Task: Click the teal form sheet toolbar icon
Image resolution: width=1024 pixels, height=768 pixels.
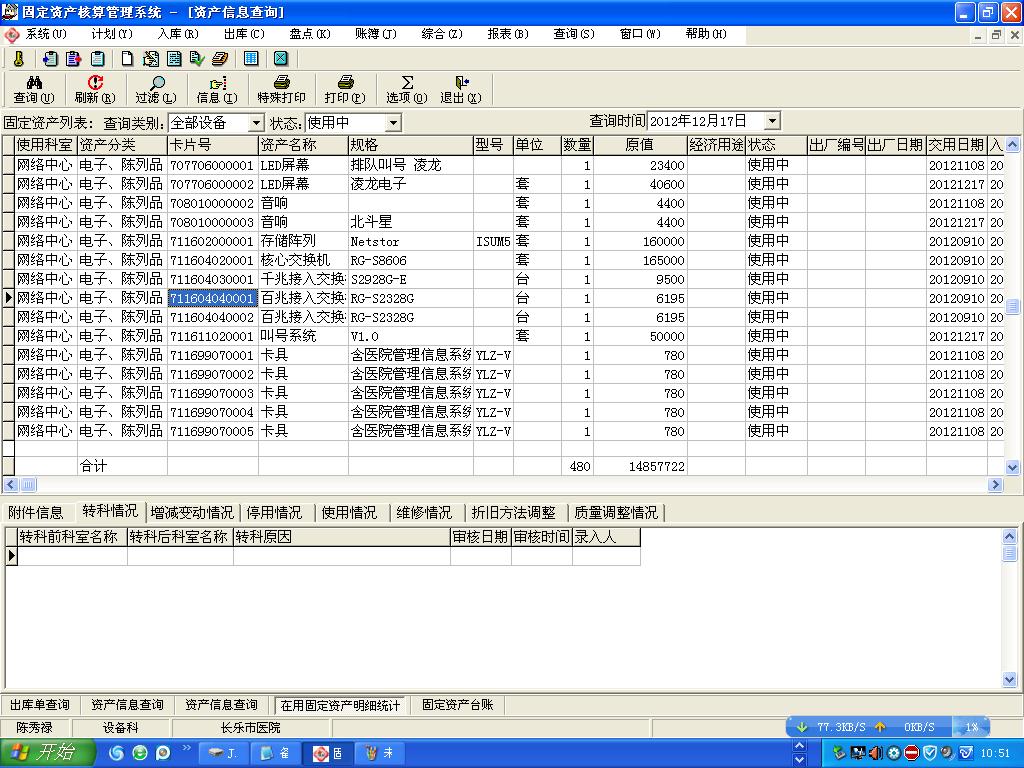Action: click(x=174, y=59)
